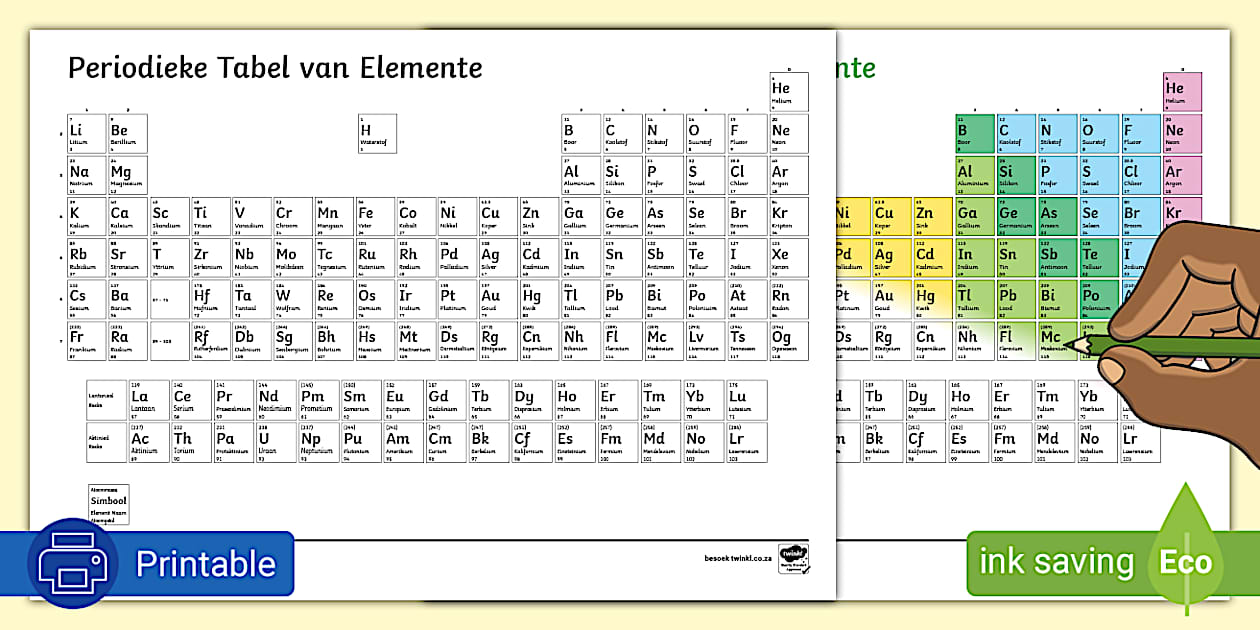Click the Periodieke Tabel van Elemente title
This screenshot has width=1260, height=630.
coord(273,67)
